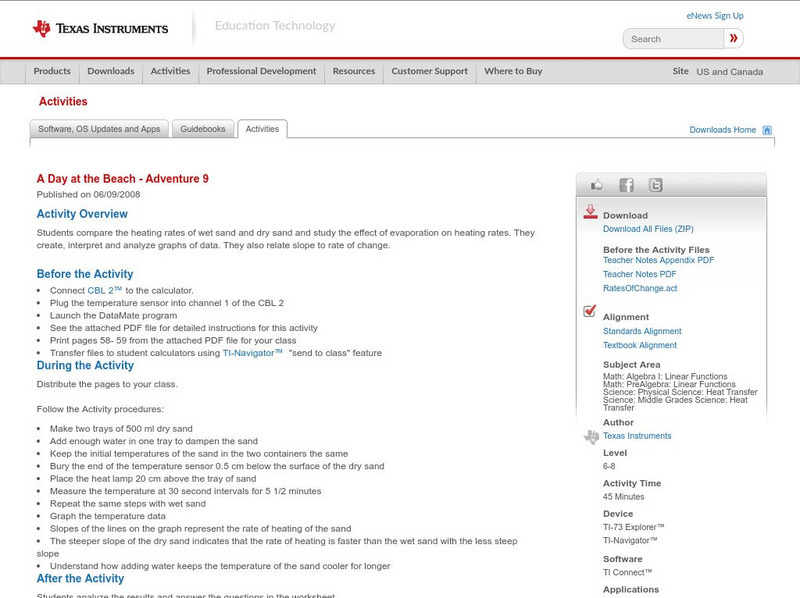
Task: Follow the TI-Navigator product link
Action: [x=253, y=353]
